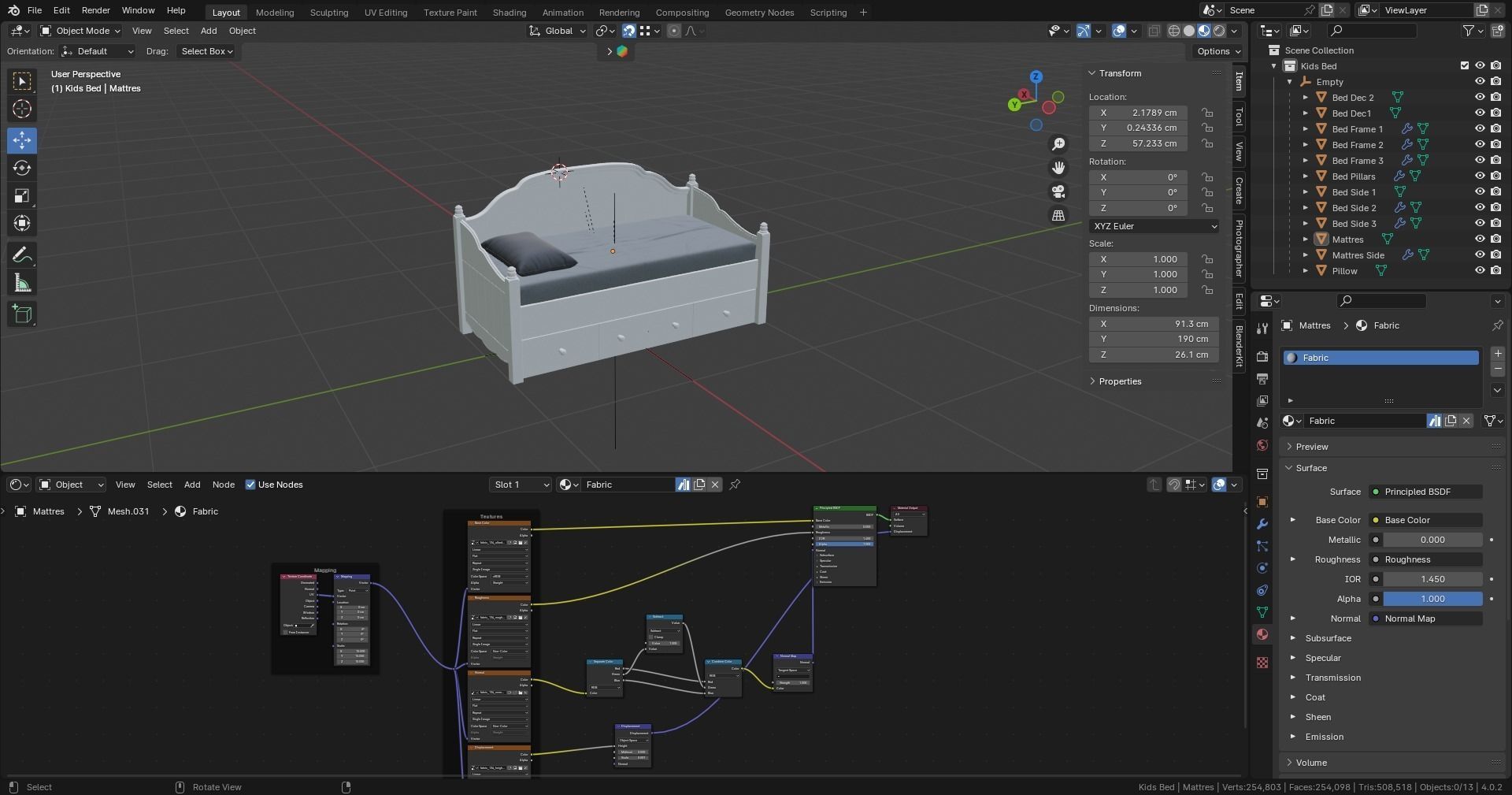Expand the Mattres Side tree row
1512x795 pixels.
[x=1305, y=255]
